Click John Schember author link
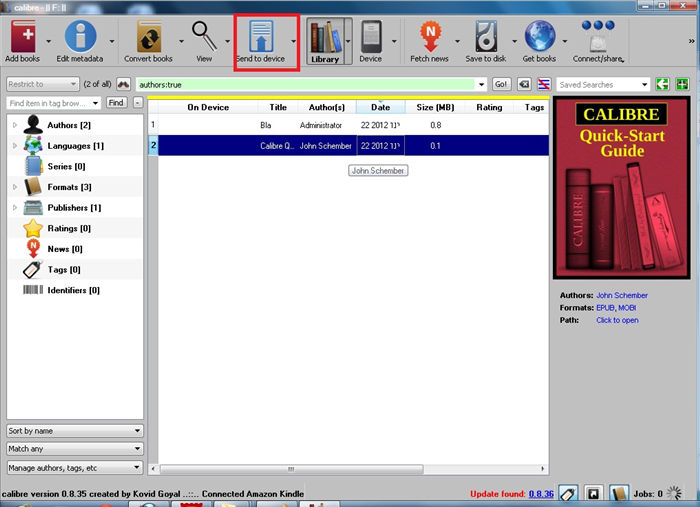This screenshot has width=700, height=507. click(622, 295)
